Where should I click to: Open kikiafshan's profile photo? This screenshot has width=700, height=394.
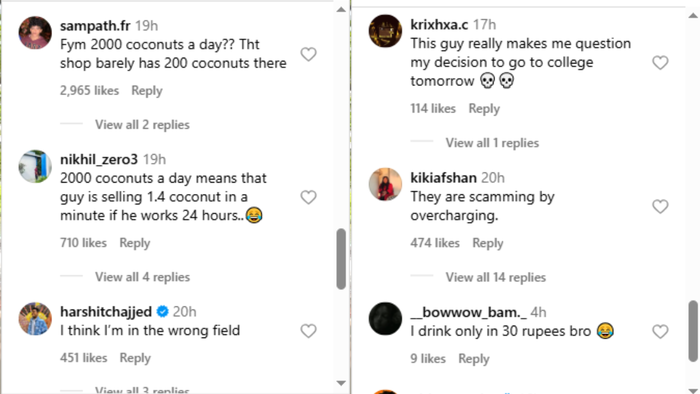coord(385,184)
